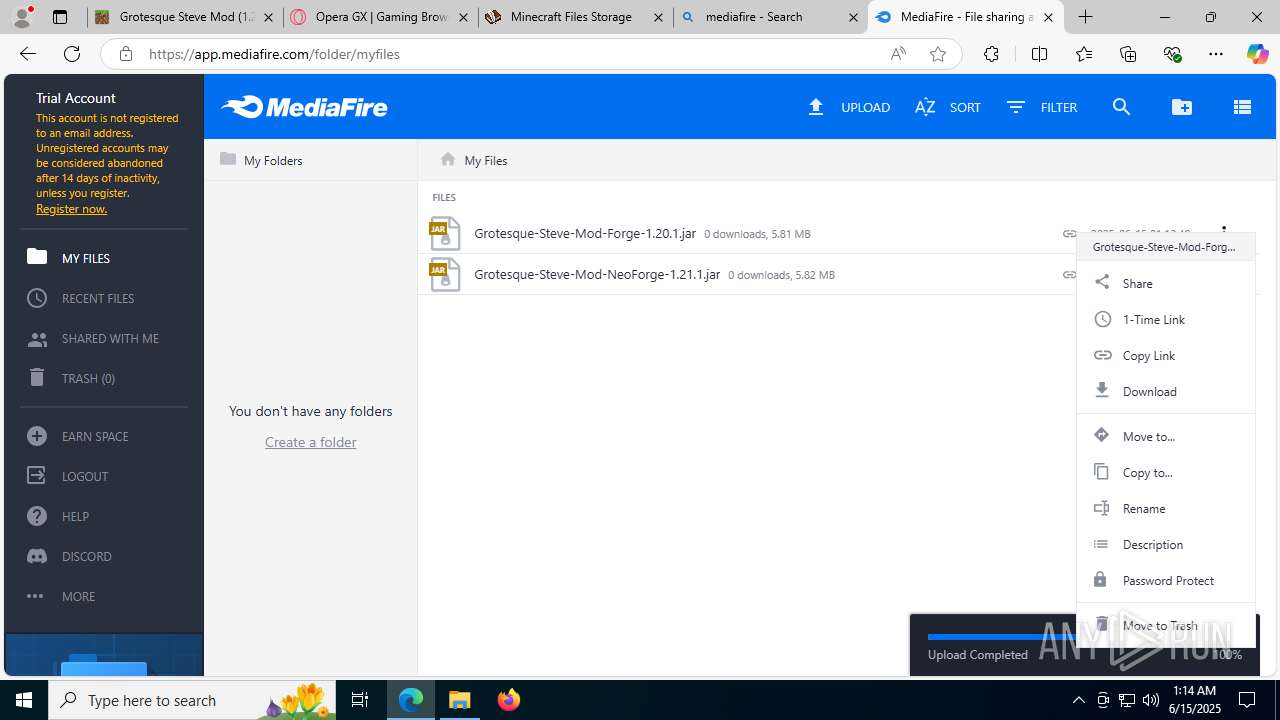Choose Move to Trash from context menu
The image size is (1280, 720).
(x=1166, y=625)
